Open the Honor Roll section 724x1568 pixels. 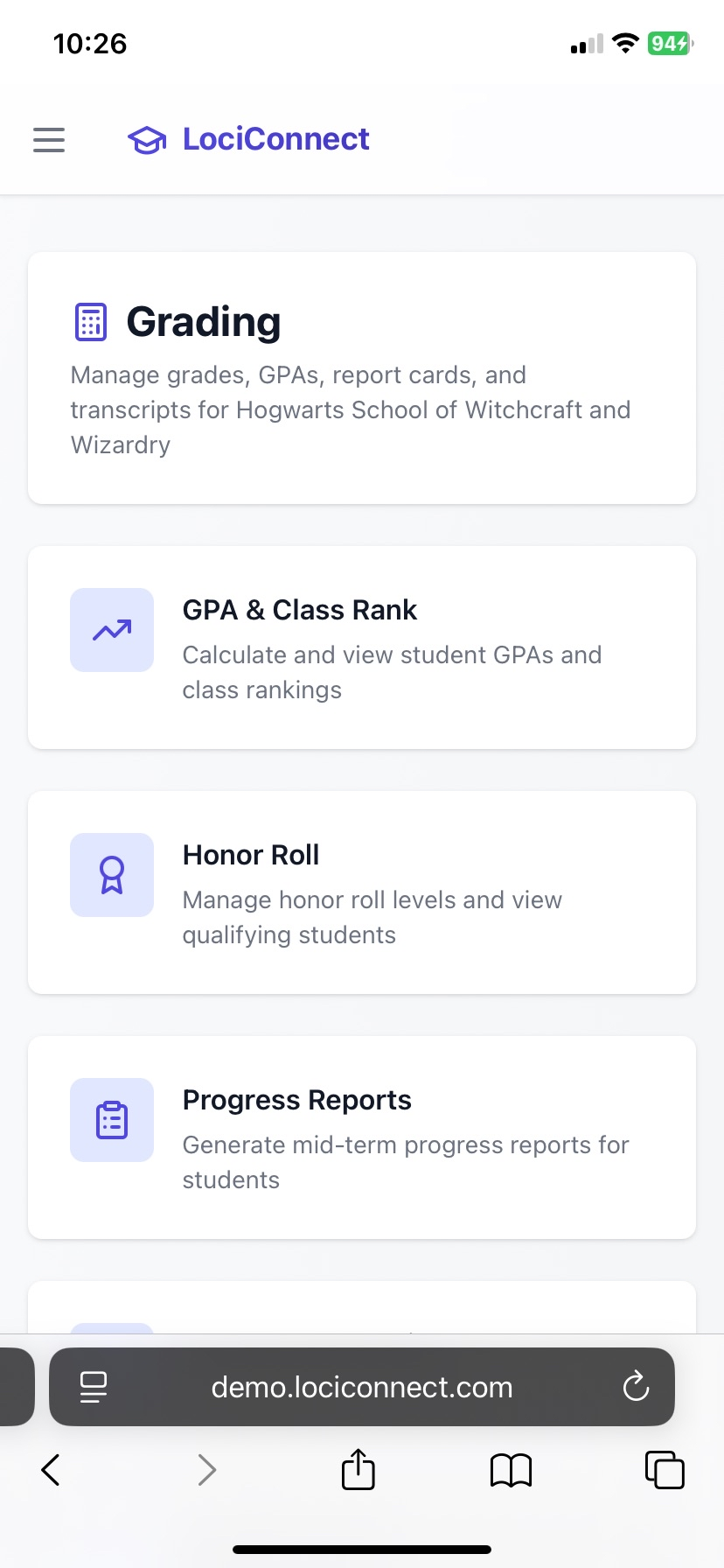[362, 892]
